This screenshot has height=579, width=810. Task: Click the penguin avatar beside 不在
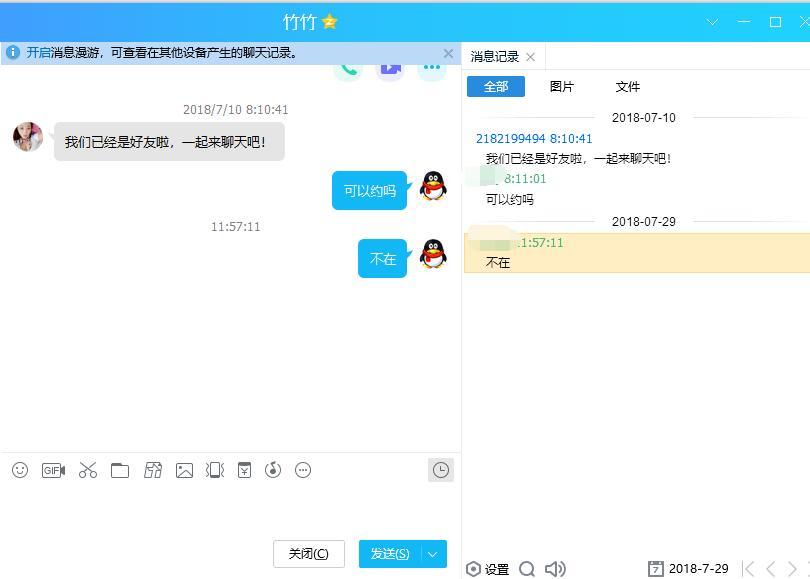point(433,254)
